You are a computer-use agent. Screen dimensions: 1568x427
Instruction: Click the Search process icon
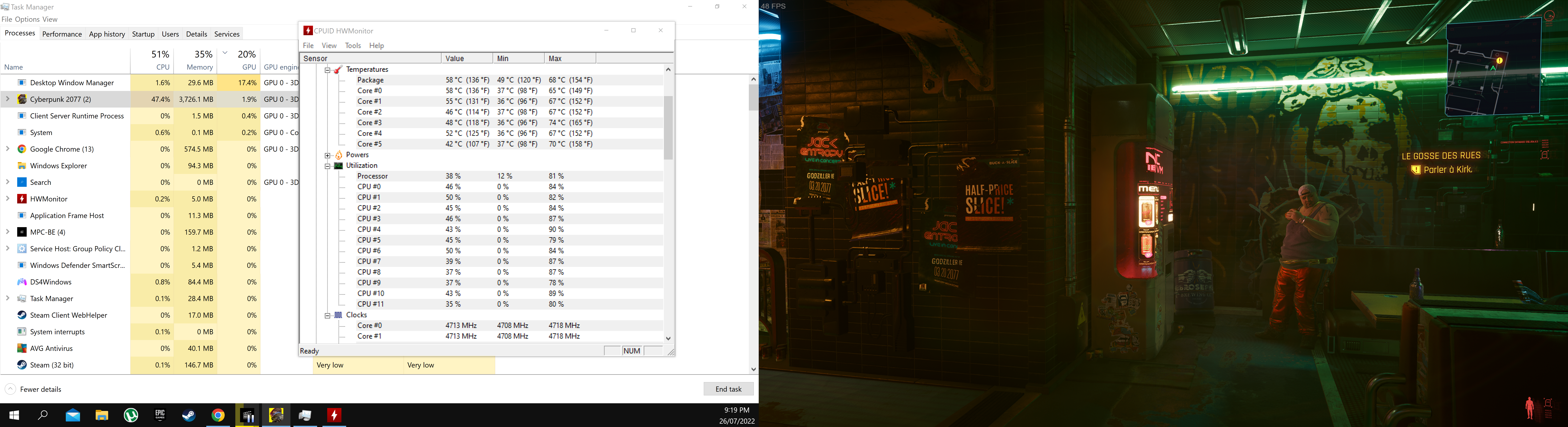coord(22,182)
